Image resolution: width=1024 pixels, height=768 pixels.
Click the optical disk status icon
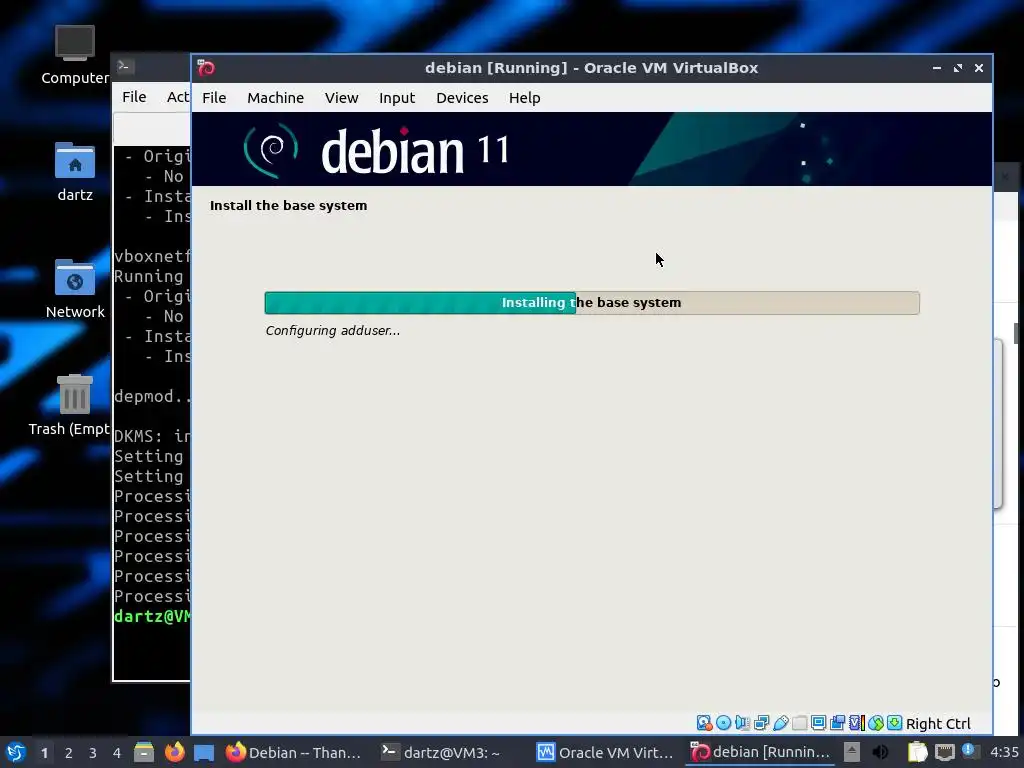click(x=724, y=723)
